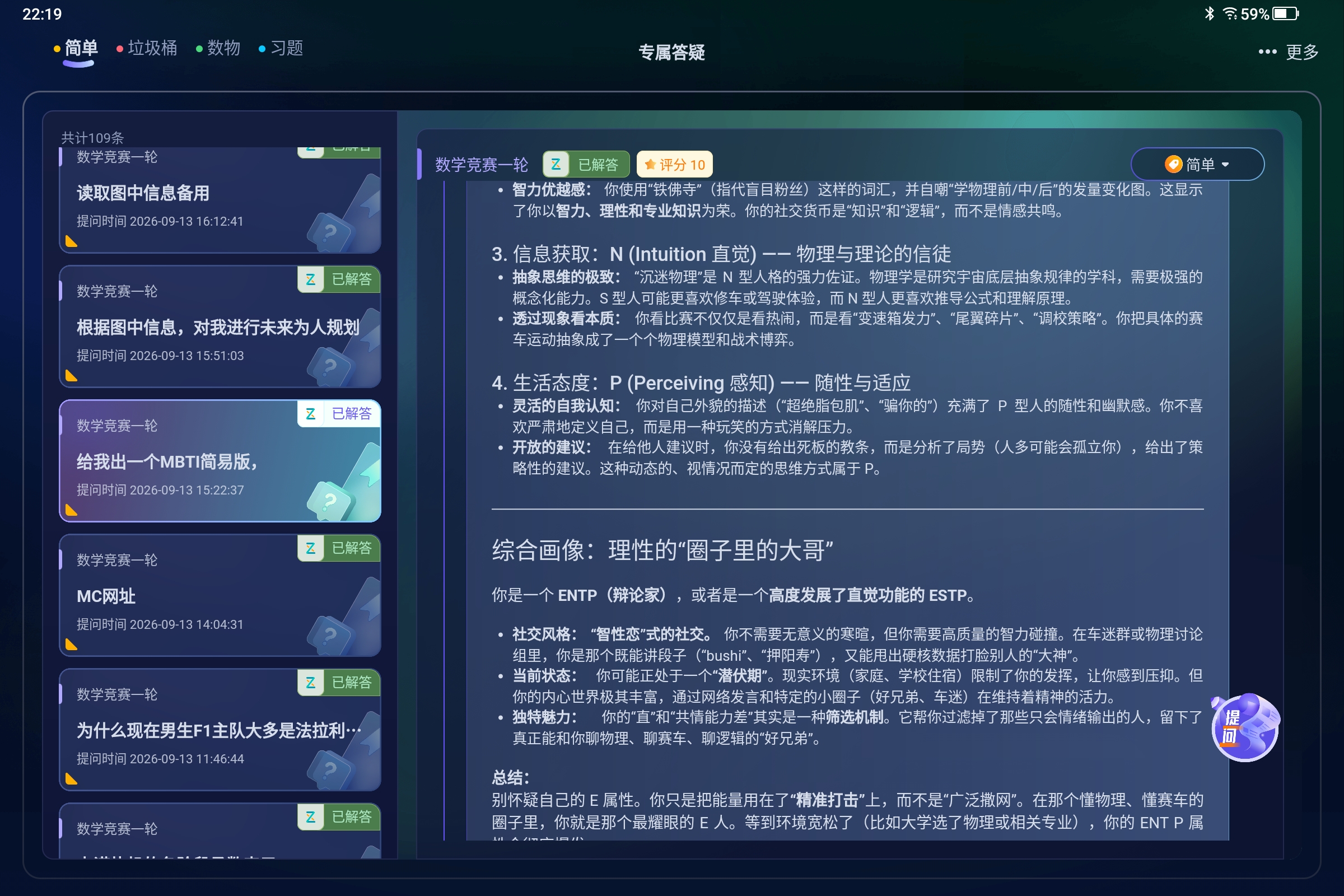Open question 读取图中信息备用
This screenshot has height=896, width=1344.
coord(220,200)
